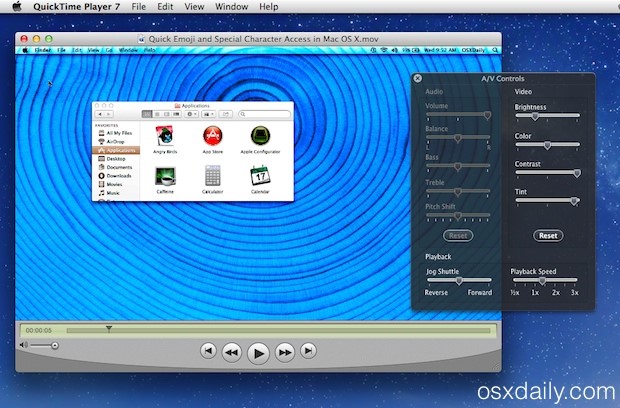Adjust the Audio Volume slider in A/V Controls
This screenshot has height=408, width=620.
tap(459, 115)
